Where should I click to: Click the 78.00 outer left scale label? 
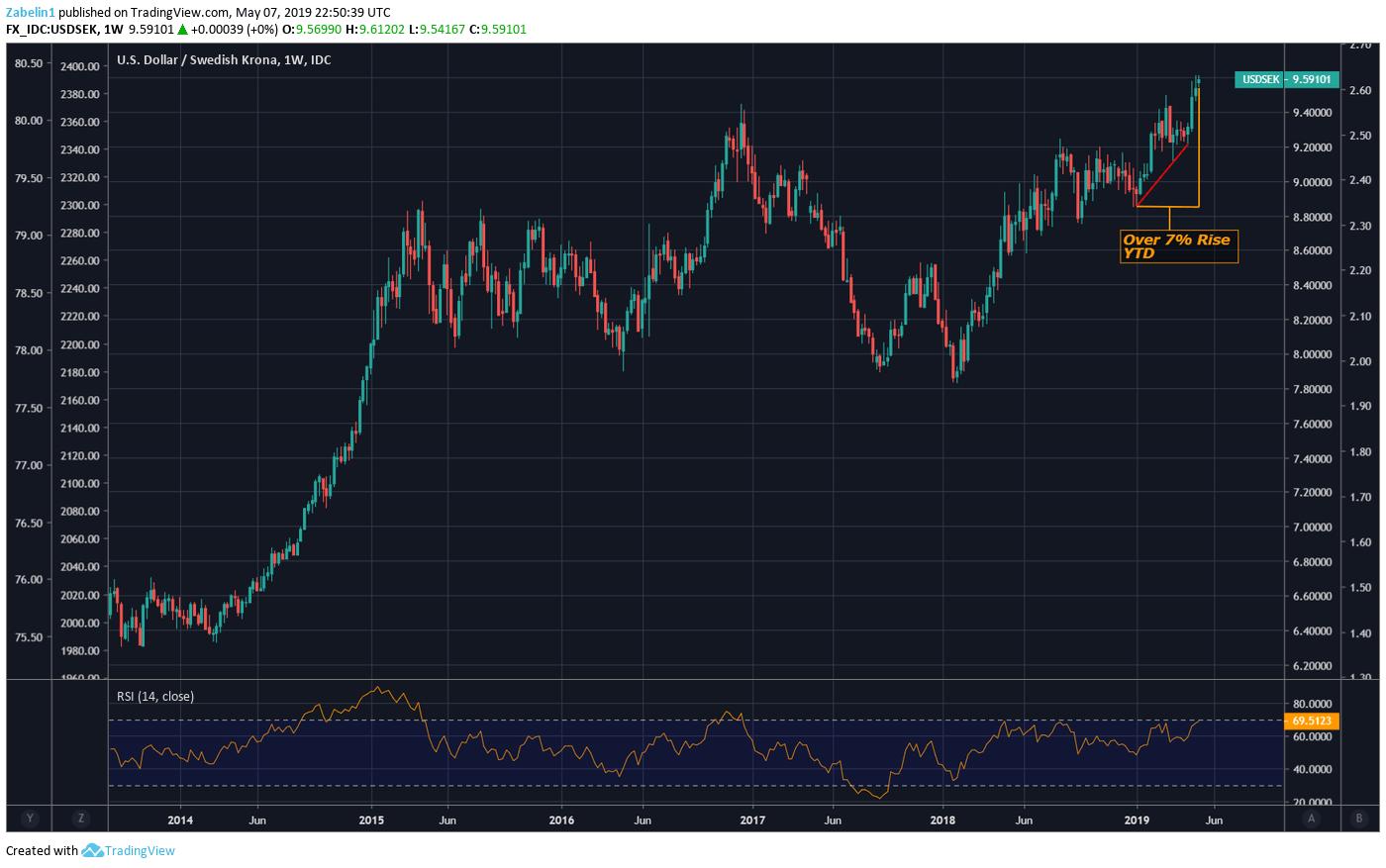point(29,350)
